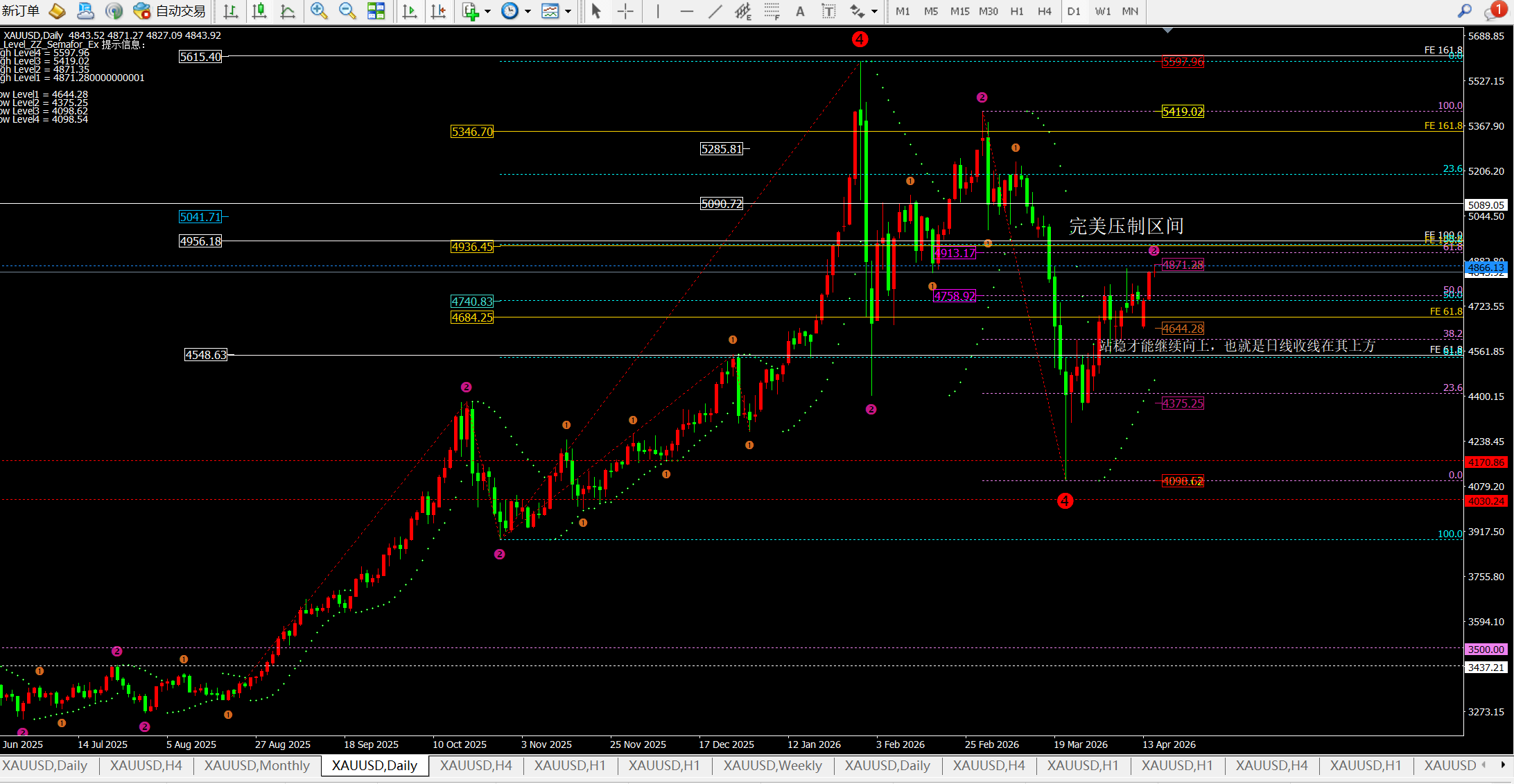Click the zoom out magnifier icon
The height and width of the screenshot is (784, 1514).
[x=347, y=11]
